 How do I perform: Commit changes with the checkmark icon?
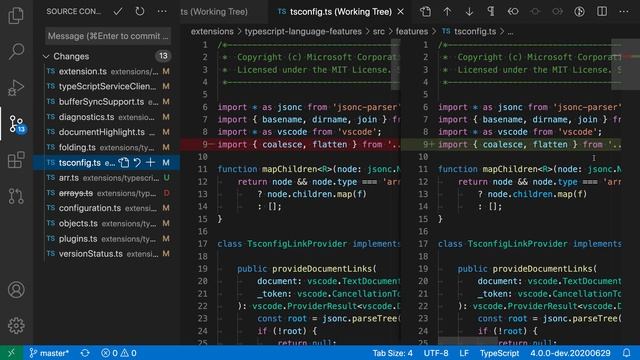[x=118, y=11]
